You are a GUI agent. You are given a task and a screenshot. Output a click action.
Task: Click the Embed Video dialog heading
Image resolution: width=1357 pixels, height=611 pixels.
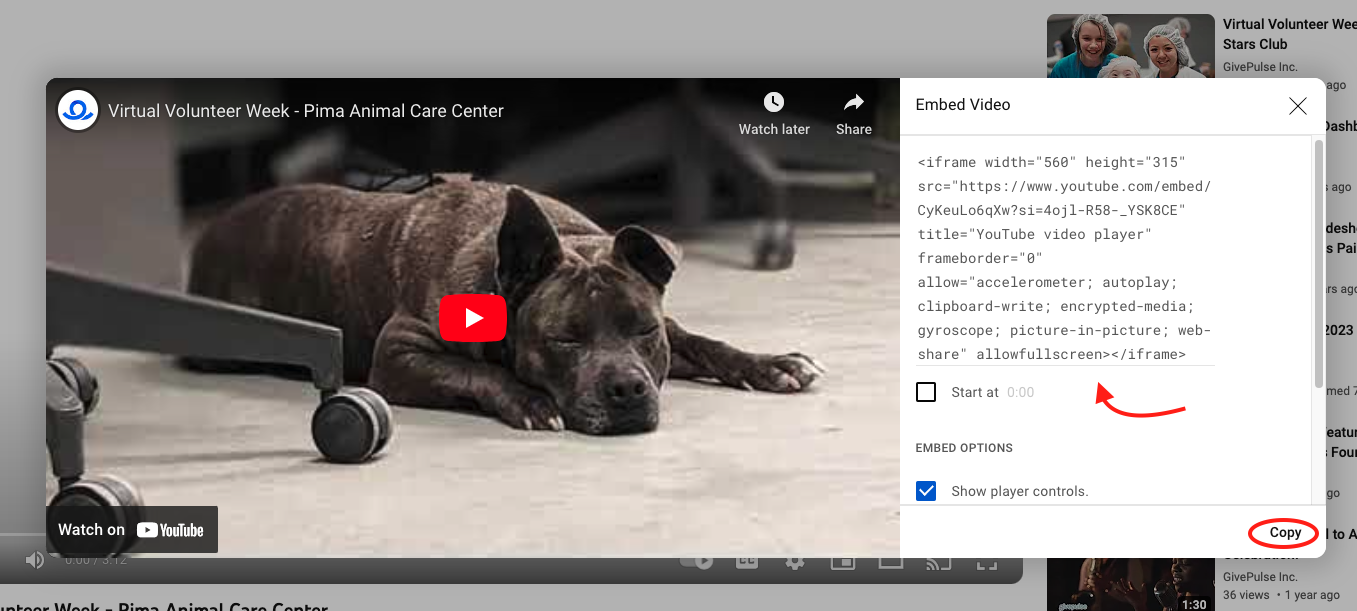pyautogui.click(x=963, y=105)
